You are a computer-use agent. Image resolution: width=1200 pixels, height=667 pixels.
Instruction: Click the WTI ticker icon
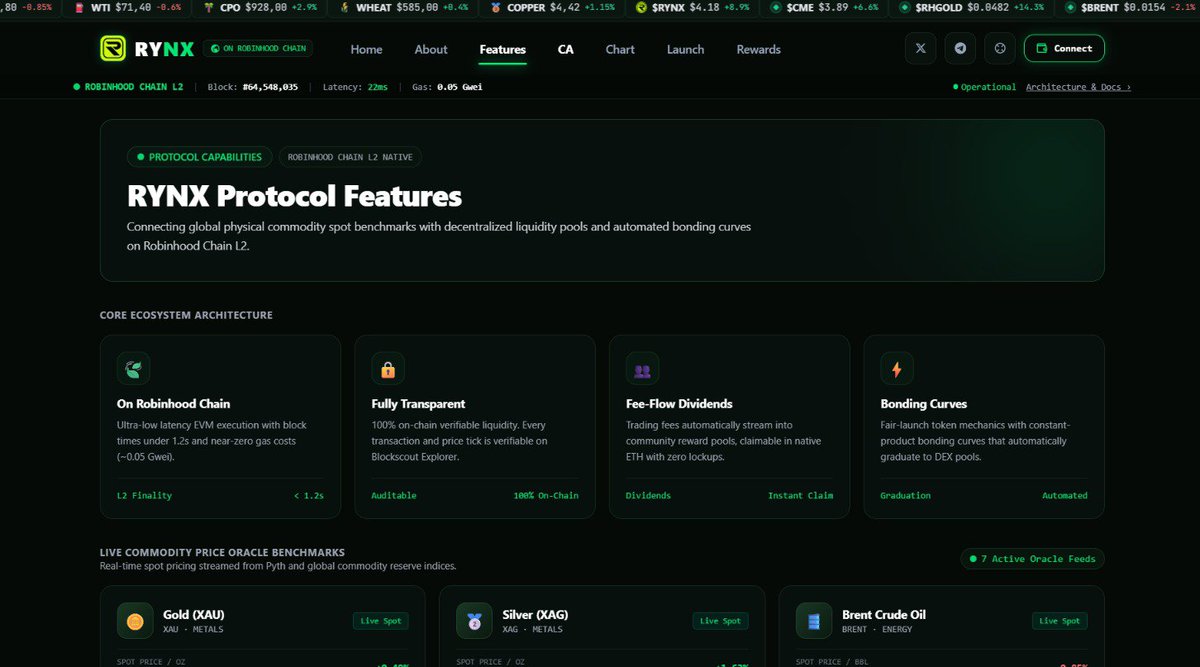[x=80, y=8]
